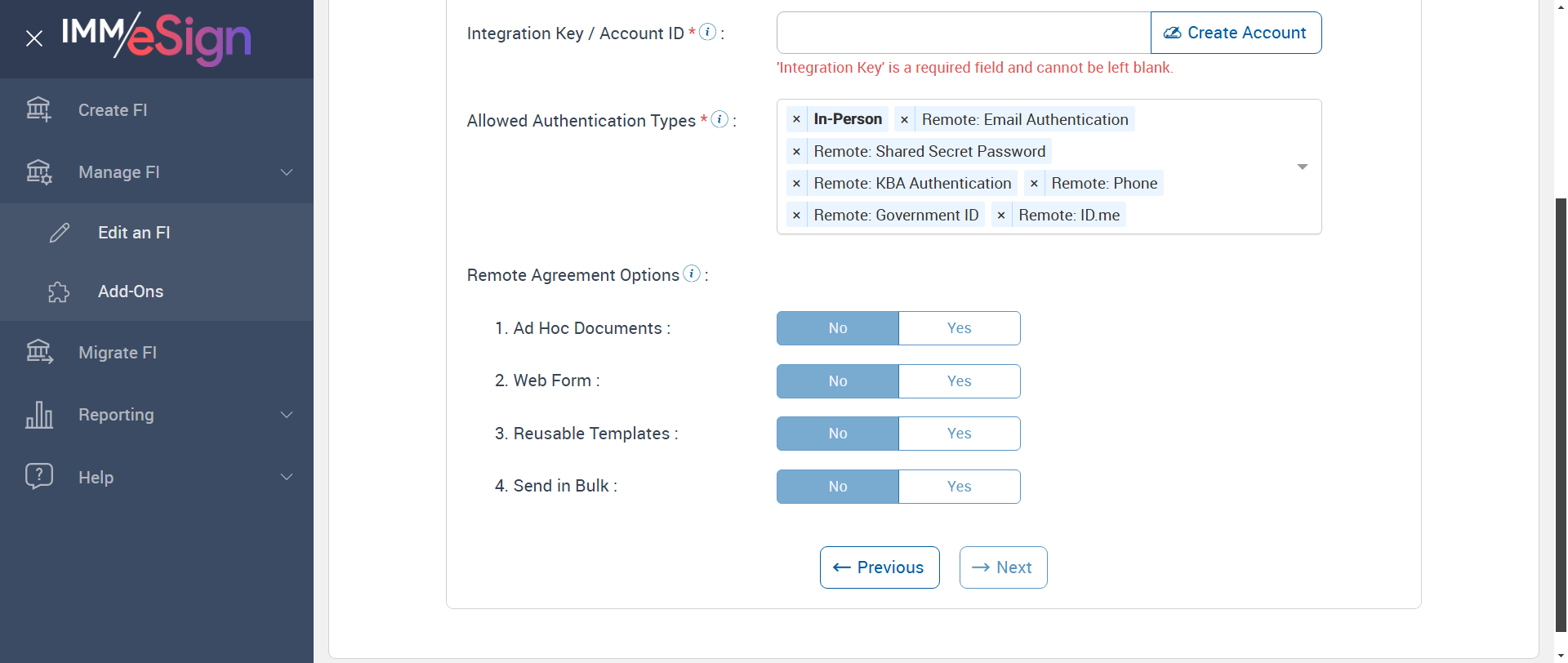Focus the Integration Key input field
This screenshot has width=1568, height=663.
[x=963, y=33]
